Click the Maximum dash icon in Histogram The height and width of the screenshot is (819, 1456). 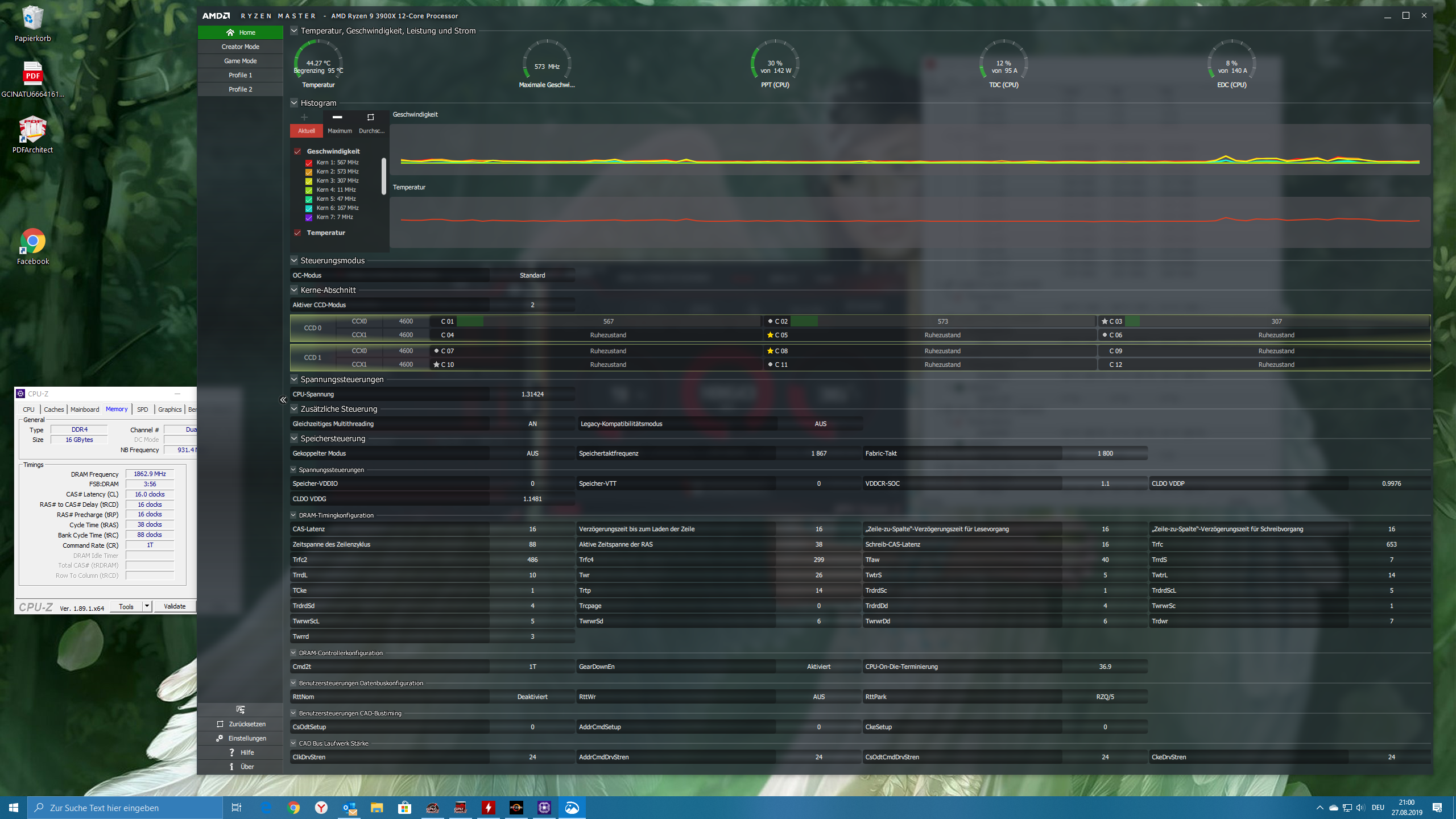[337, 117]
